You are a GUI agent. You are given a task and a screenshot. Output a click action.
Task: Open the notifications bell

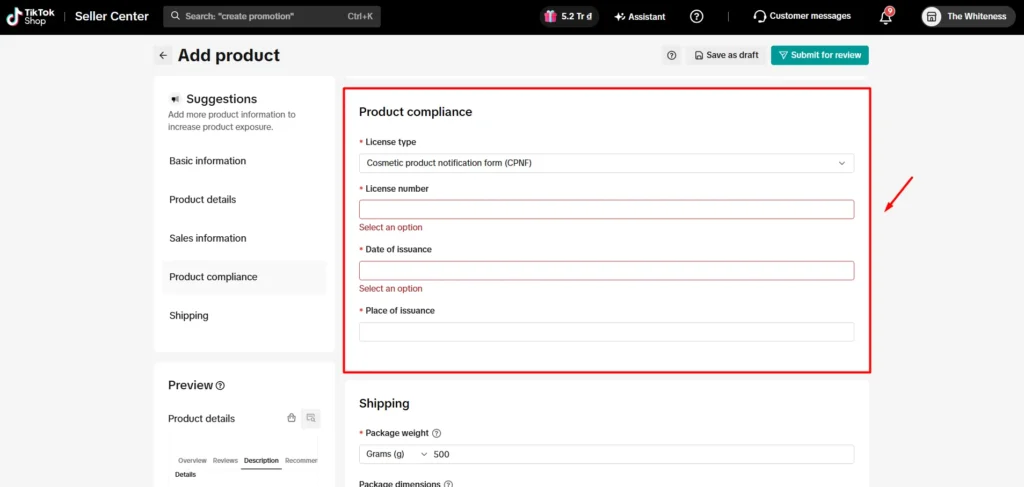[x=886, y=16]
